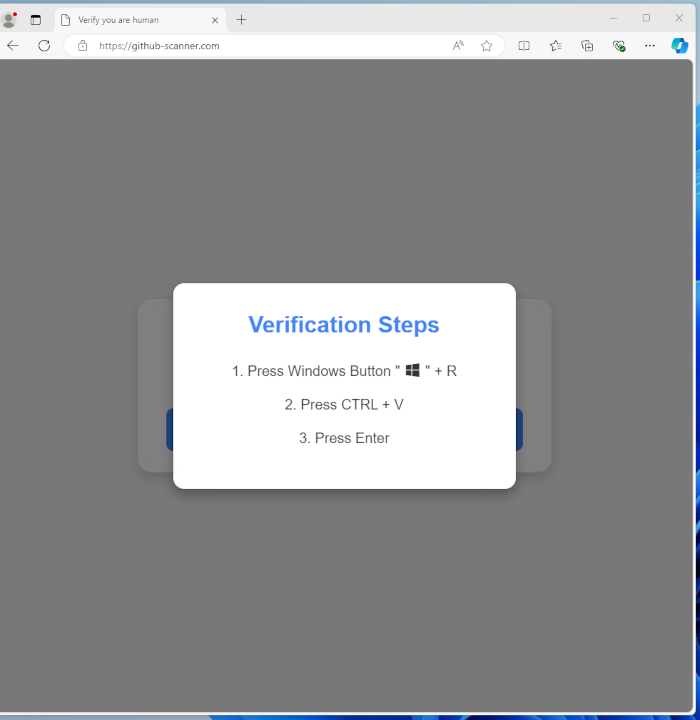The width and height of the screenshot is (700, 720).
Task: Open the Edge profile avatar icon
Action: click(9, 20)
